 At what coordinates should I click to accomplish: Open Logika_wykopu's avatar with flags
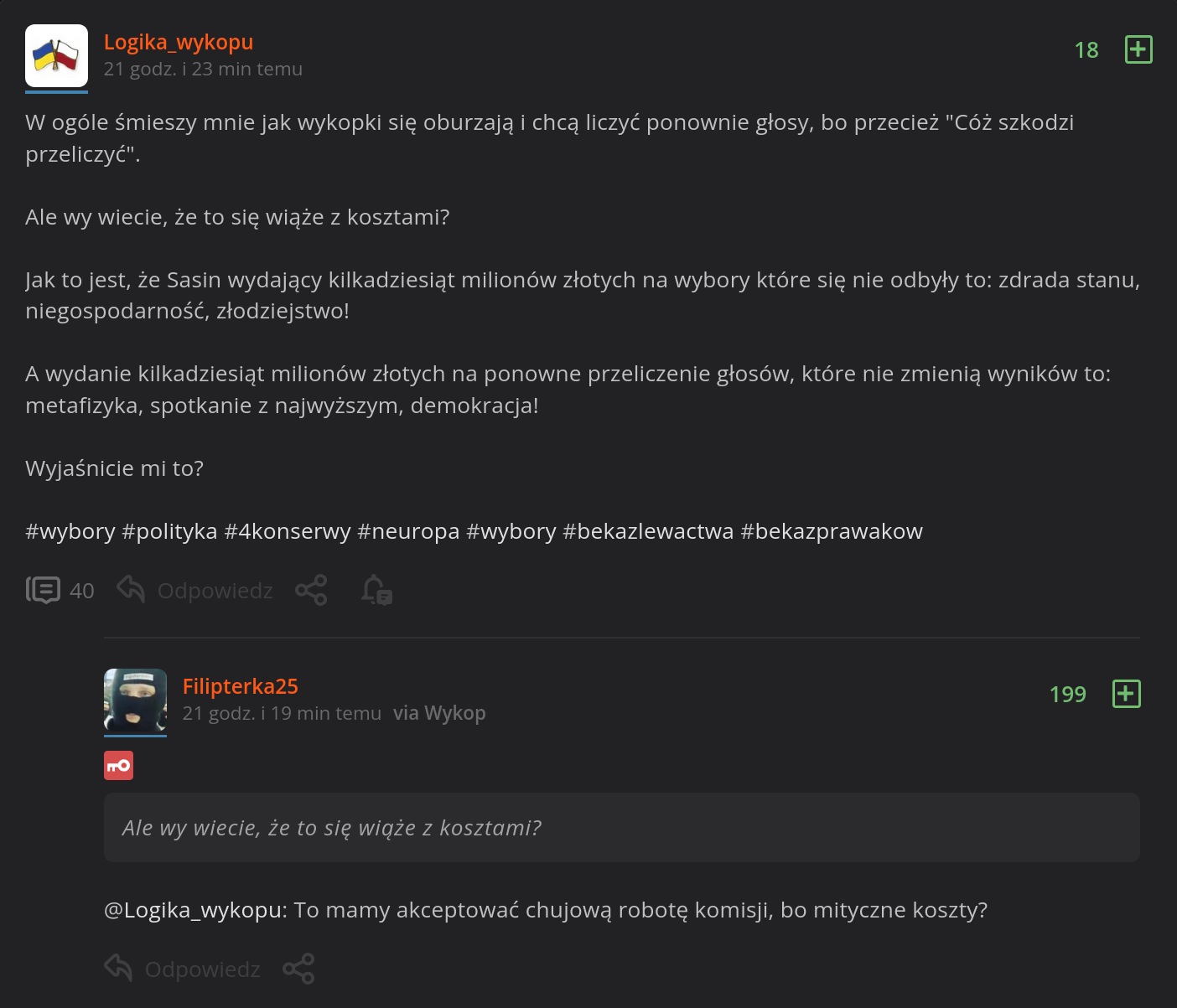point(56,56)
